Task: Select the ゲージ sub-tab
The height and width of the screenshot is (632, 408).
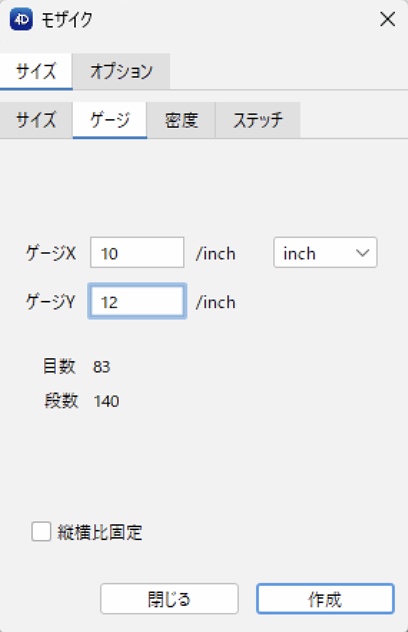Action: (110, 120)
